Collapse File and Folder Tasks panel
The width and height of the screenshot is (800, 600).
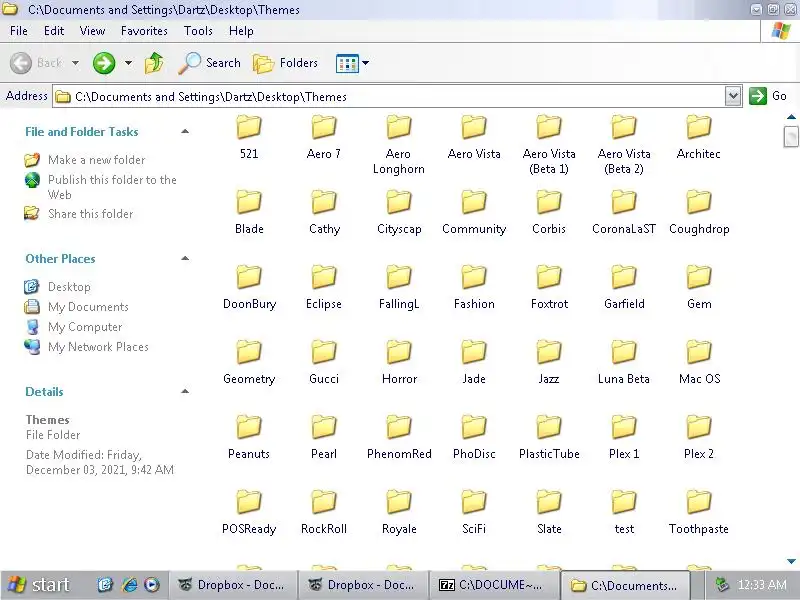(x=185, y=132)
